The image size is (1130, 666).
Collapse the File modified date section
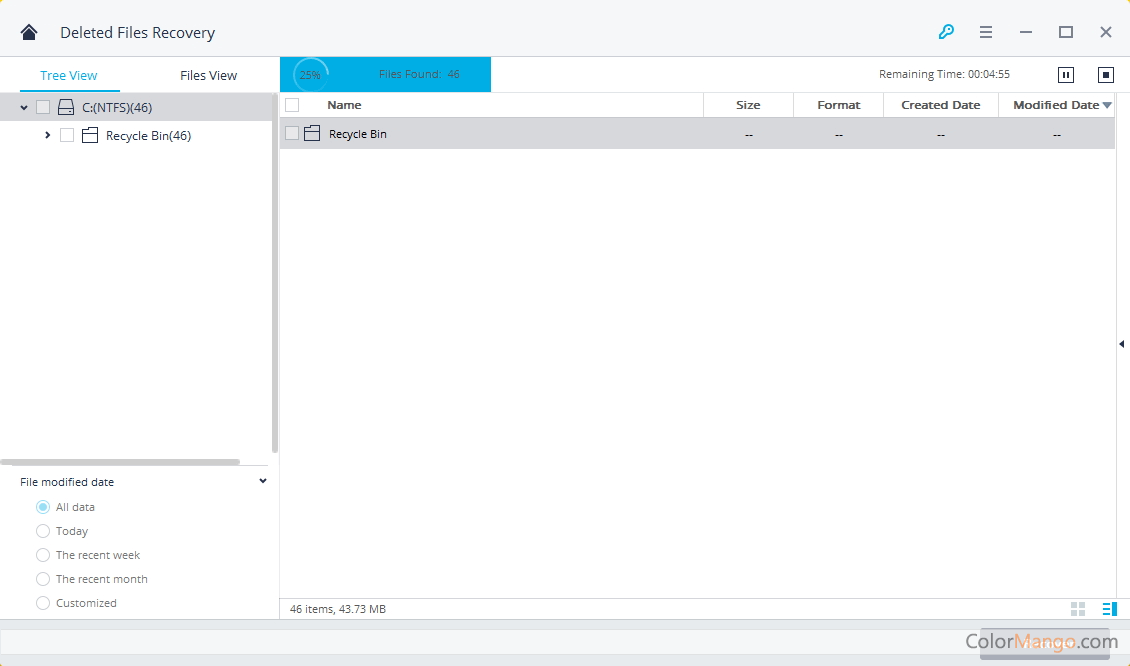tap(263, 481)
